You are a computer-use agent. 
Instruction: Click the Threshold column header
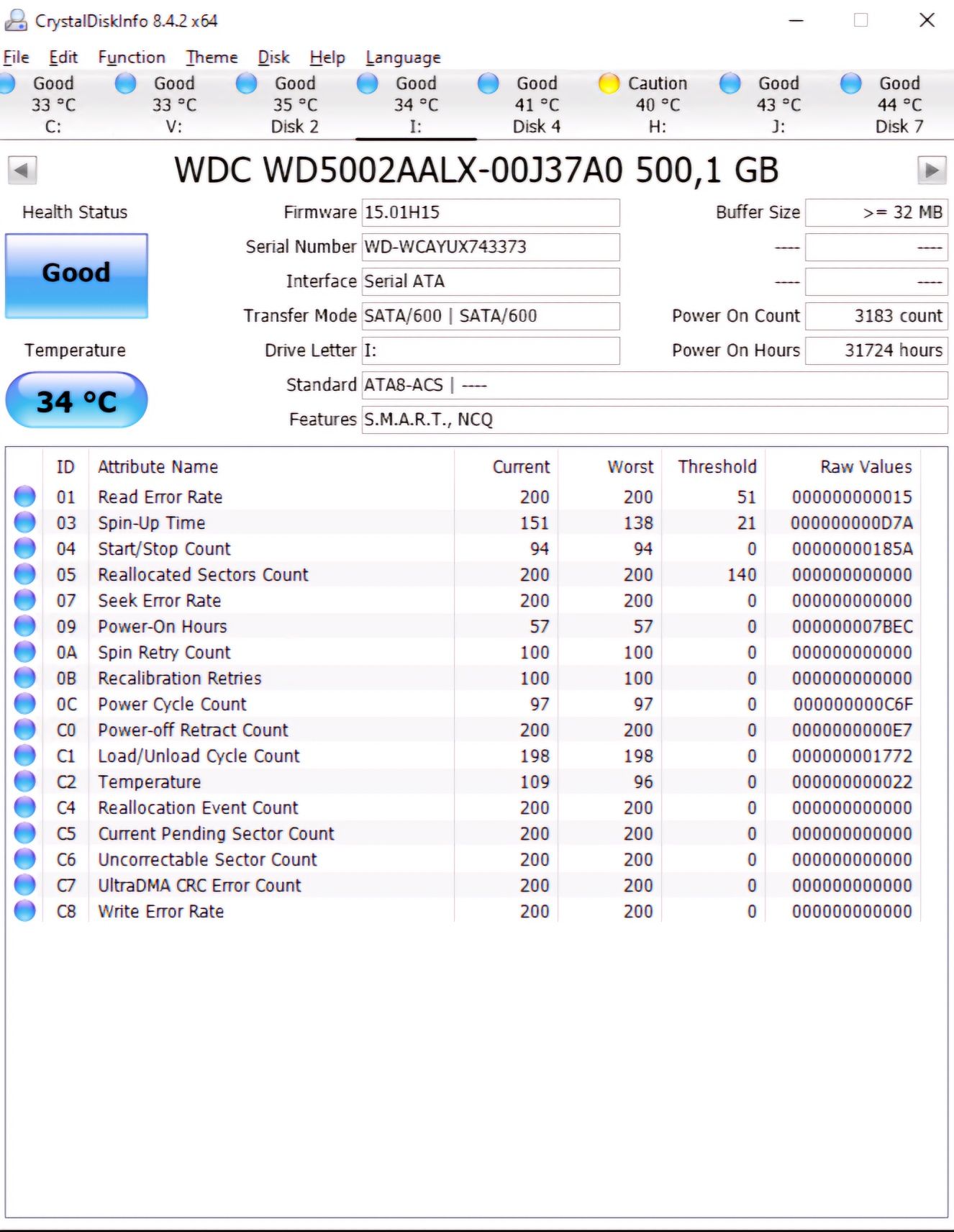[717, 467]
